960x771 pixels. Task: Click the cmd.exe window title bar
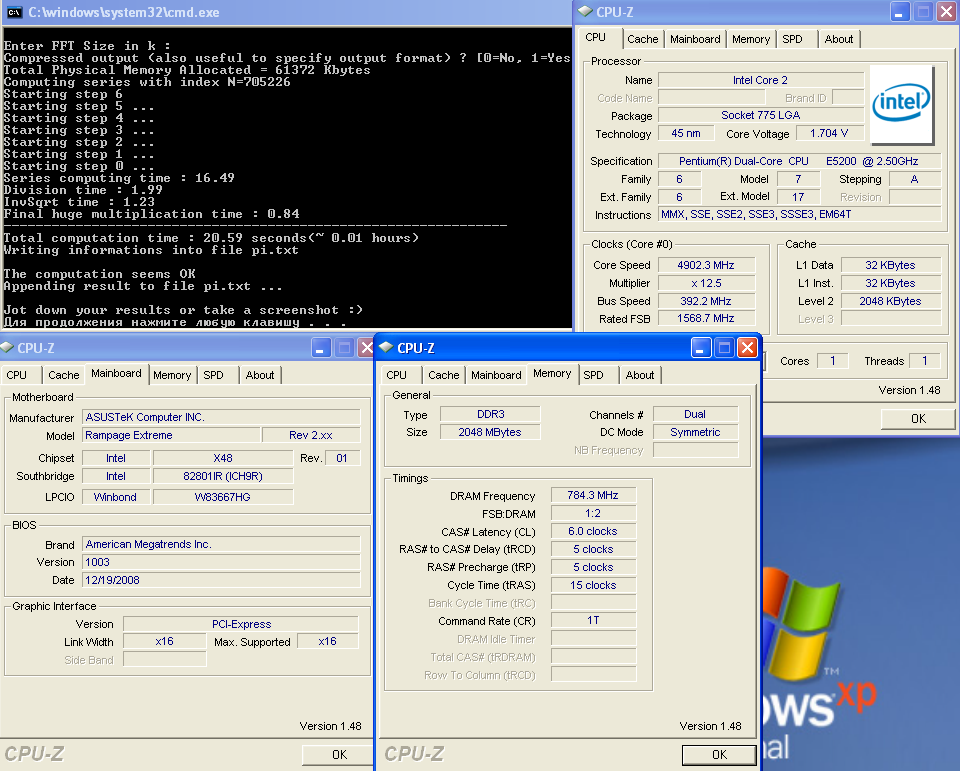point(287,12)
